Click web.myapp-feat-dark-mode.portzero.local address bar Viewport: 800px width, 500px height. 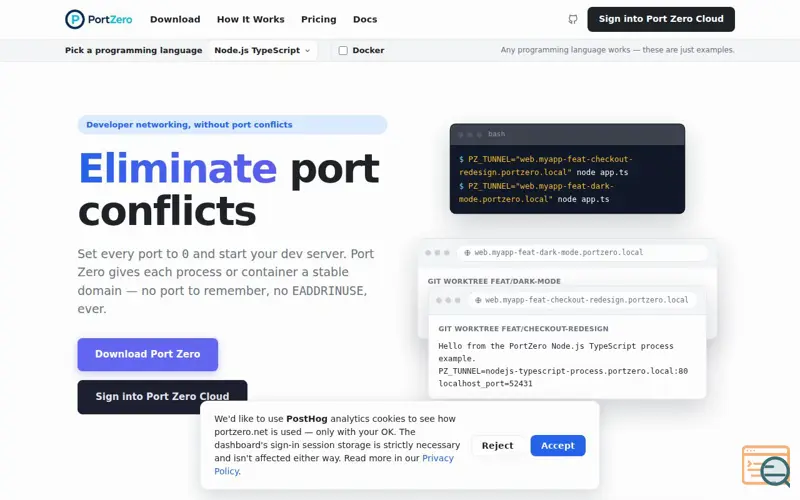tap(582, 253)
